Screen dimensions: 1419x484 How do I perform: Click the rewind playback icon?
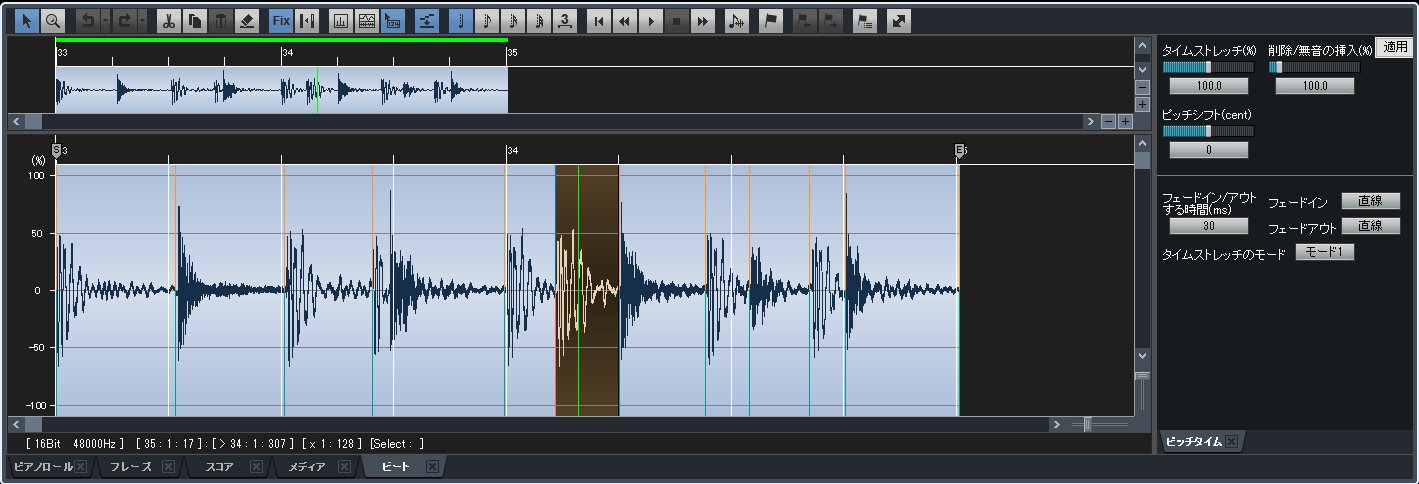[624, 20]
